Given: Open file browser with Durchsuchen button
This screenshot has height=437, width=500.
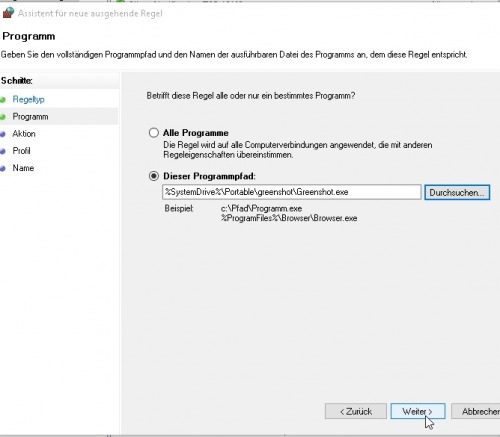Looking at the screenshot, I should pos(457,192).
